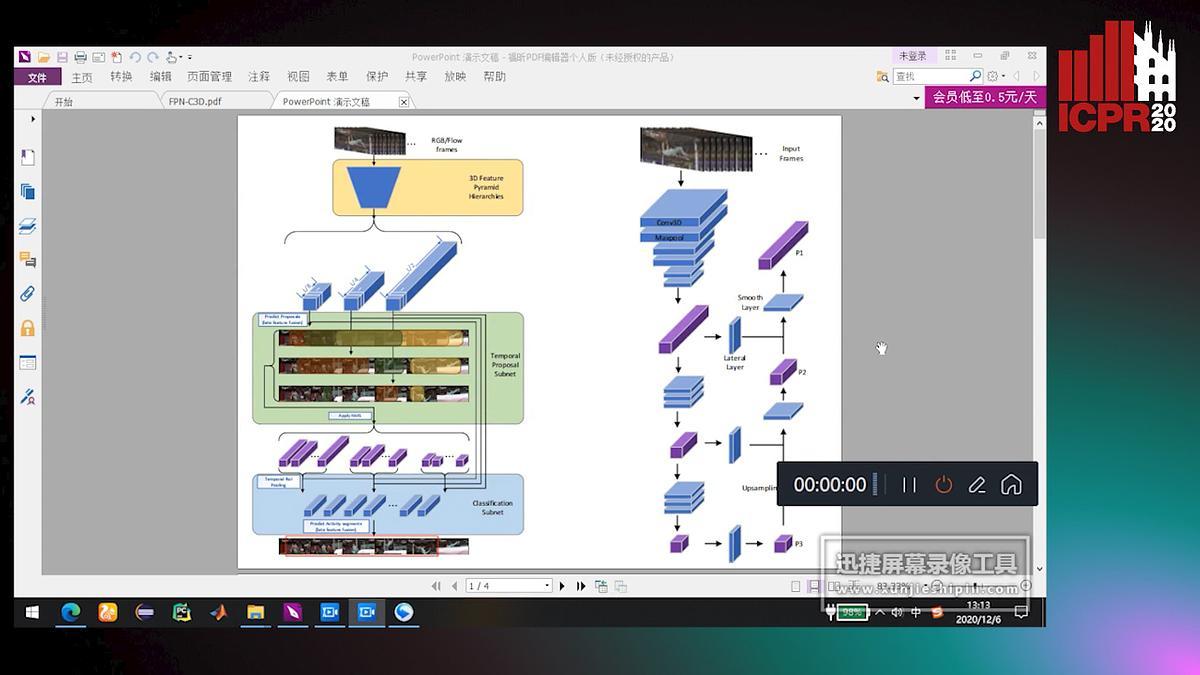Expand the left navigation panel arrow
Viewport: 1200px width, 675px height.
click(x=33, y=119)
